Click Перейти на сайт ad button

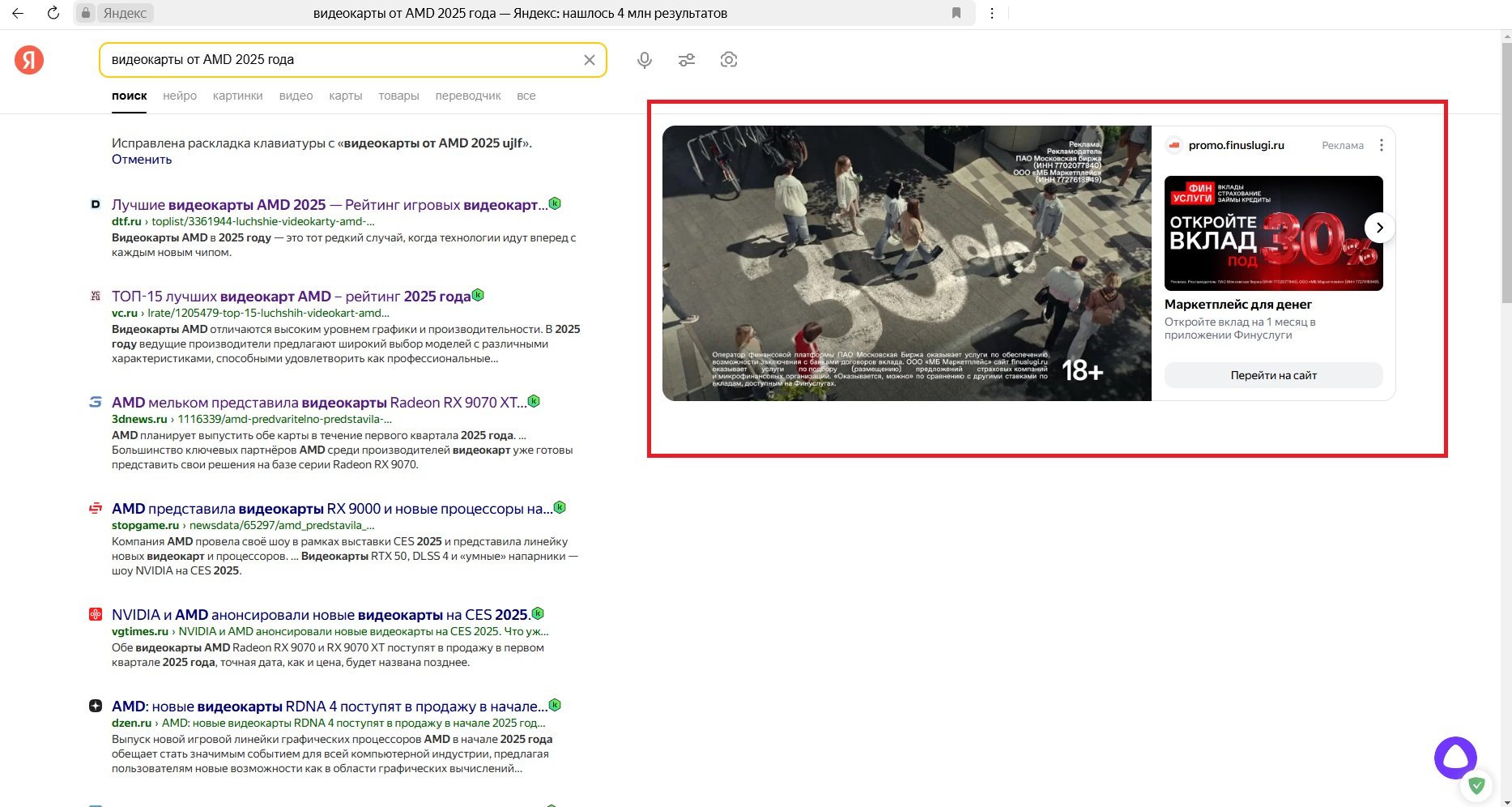(x=1273, y=375)
